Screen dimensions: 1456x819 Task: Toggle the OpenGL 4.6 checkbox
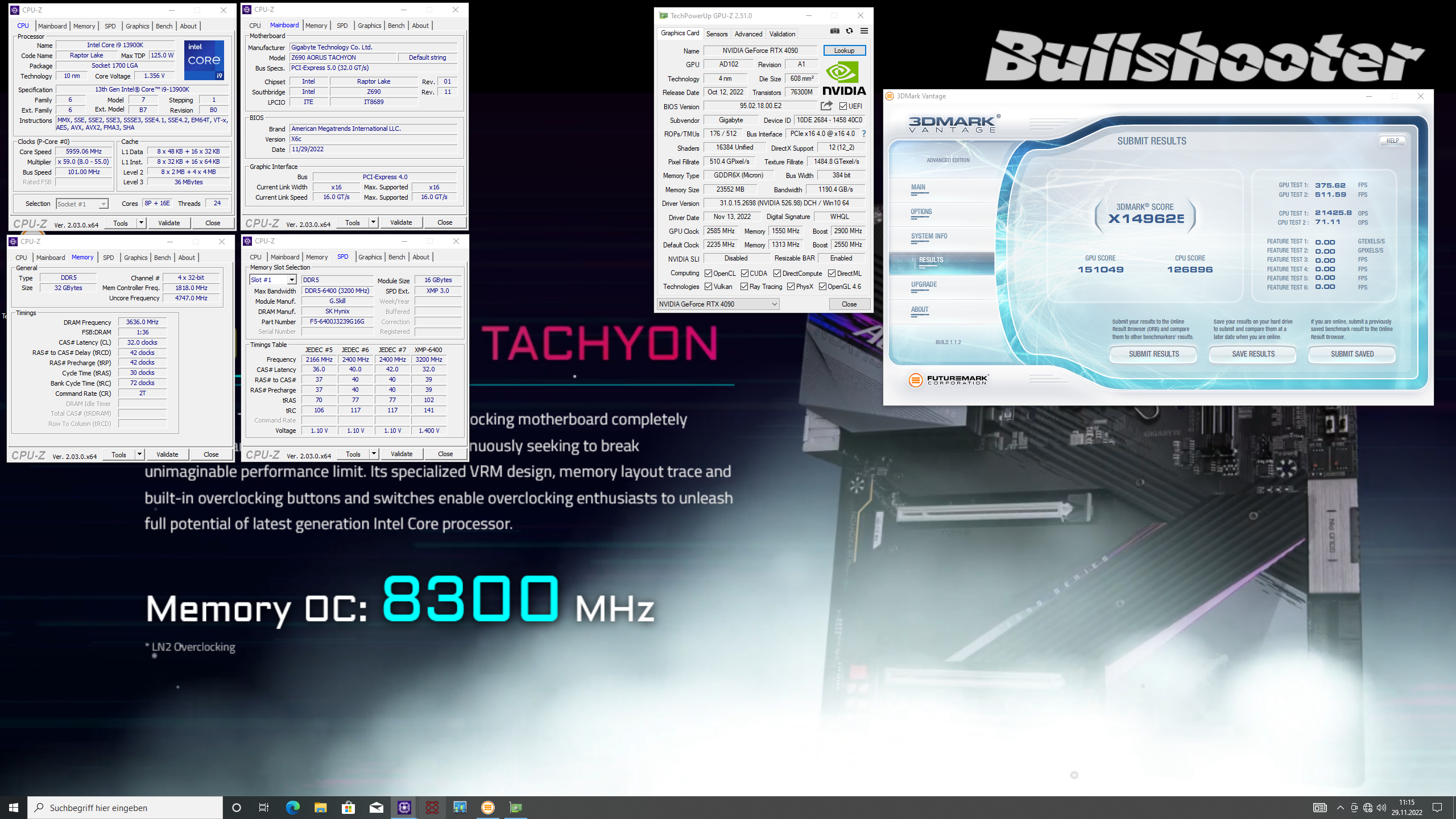coord(822,287)
